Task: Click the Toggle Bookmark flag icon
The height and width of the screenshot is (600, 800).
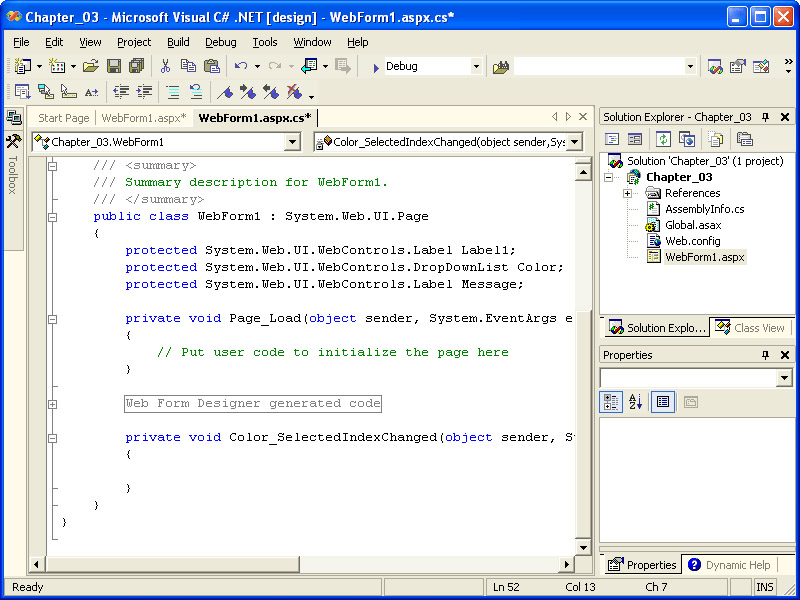Action: click(x=226, y=92)
